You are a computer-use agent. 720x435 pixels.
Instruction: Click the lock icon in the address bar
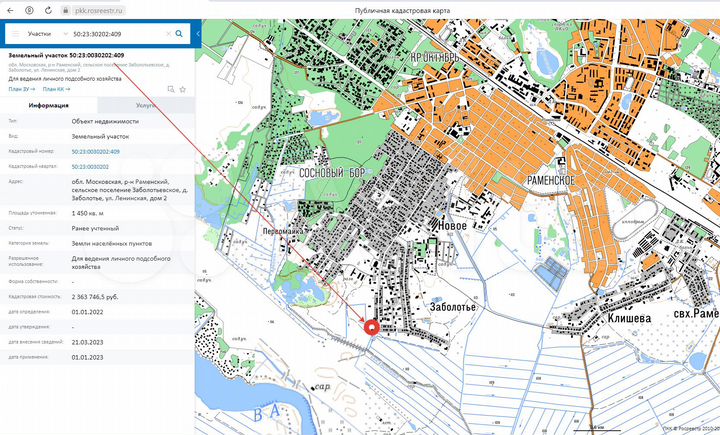[x=66, y=10]
